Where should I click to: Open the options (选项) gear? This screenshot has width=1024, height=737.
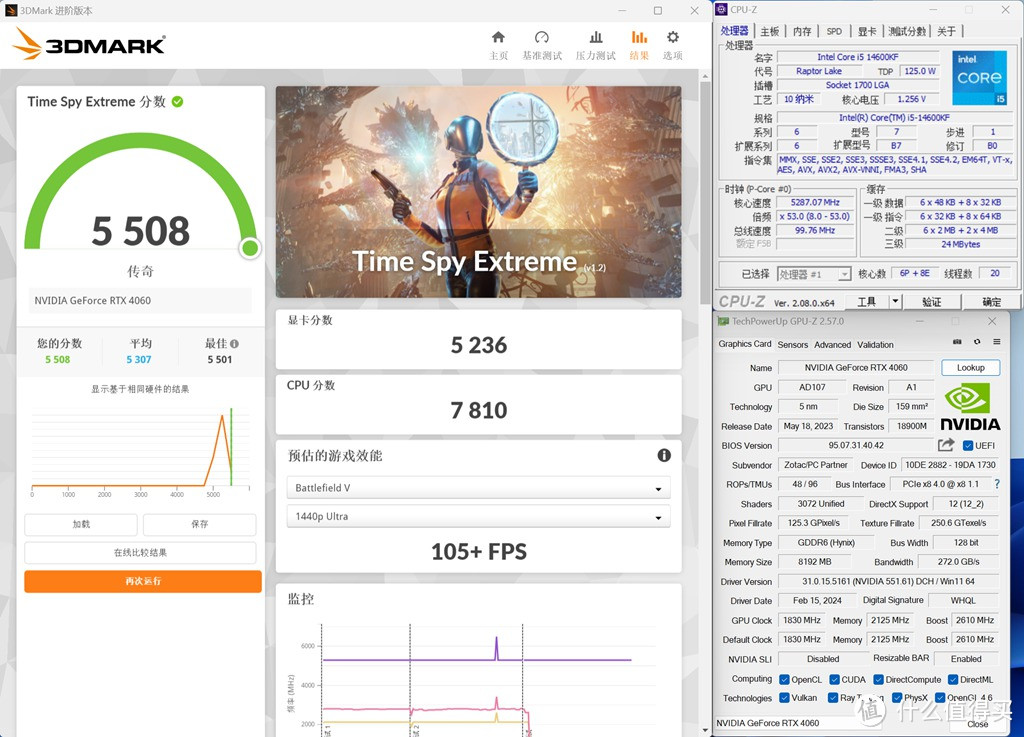[x=673, y=45]
